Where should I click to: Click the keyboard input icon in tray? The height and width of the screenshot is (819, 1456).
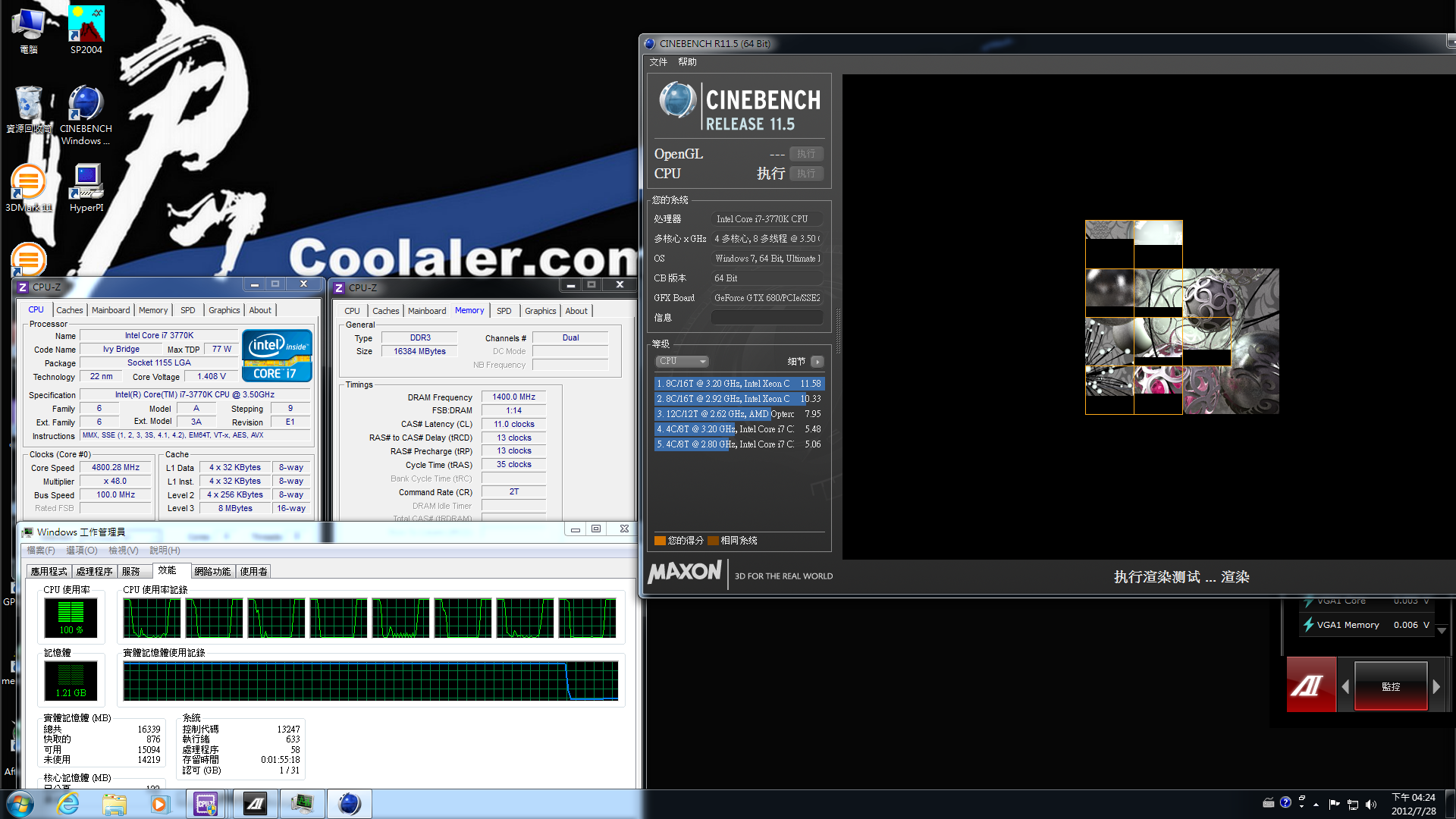point(1269,802)
